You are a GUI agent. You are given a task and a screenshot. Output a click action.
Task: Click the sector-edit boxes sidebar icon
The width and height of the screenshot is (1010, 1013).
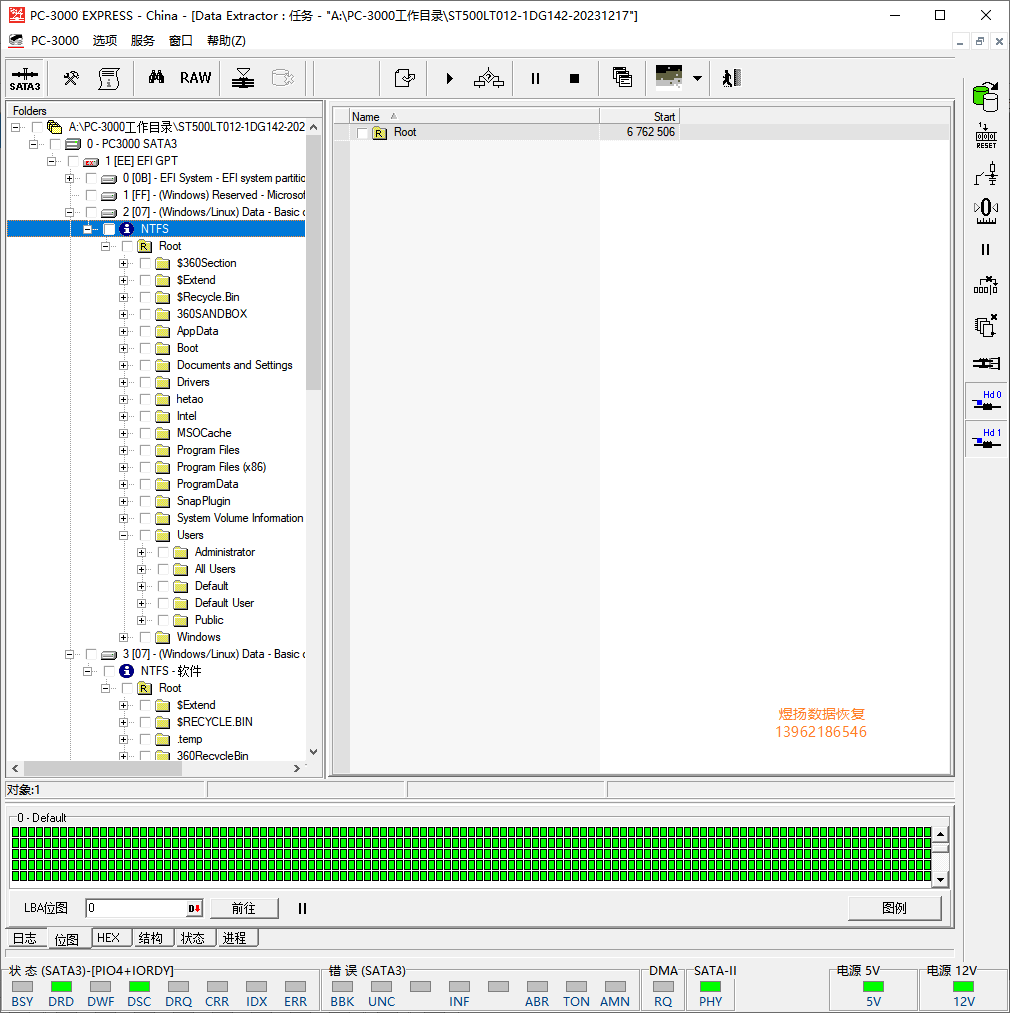(986, 286)
